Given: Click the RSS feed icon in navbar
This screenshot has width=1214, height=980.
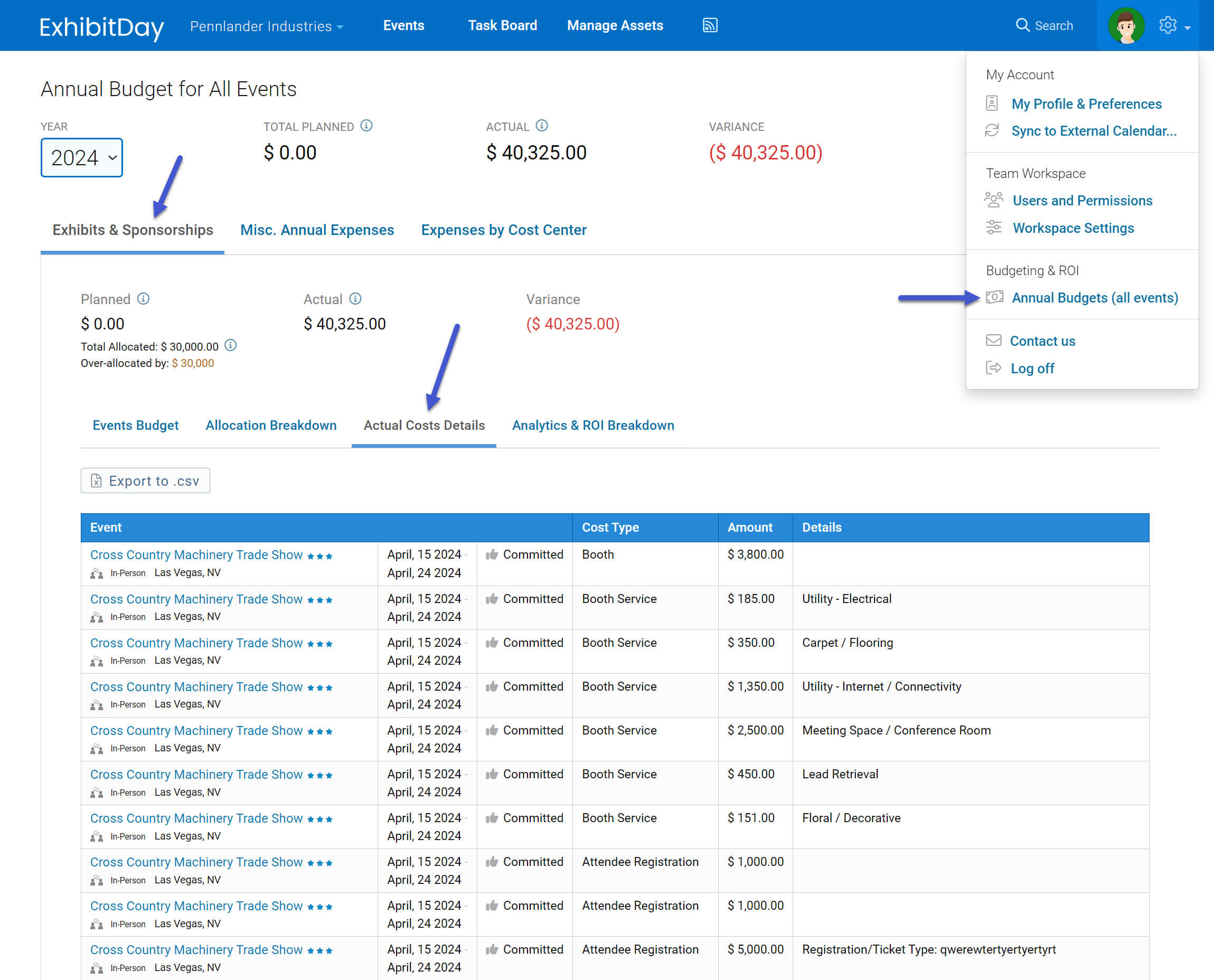Looking at the screenshot, I should coord(710,25).
